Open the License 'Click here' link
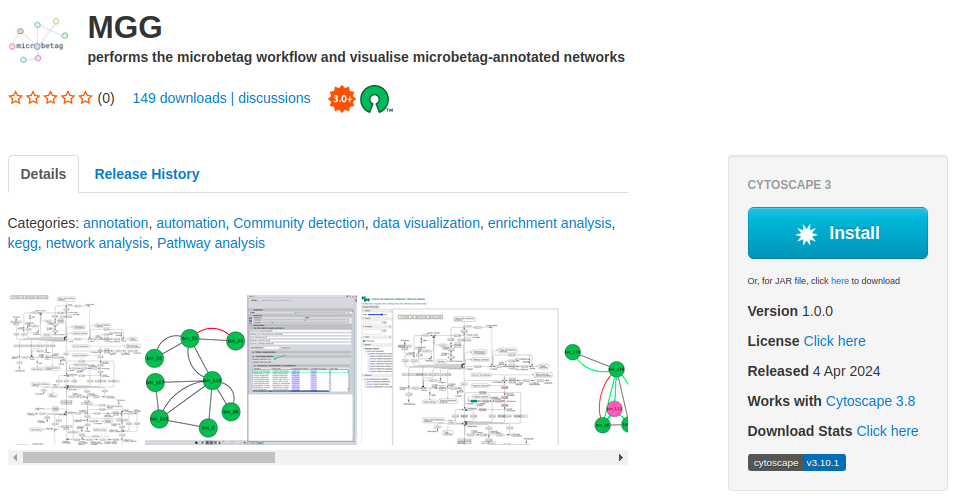 point(834,341)
